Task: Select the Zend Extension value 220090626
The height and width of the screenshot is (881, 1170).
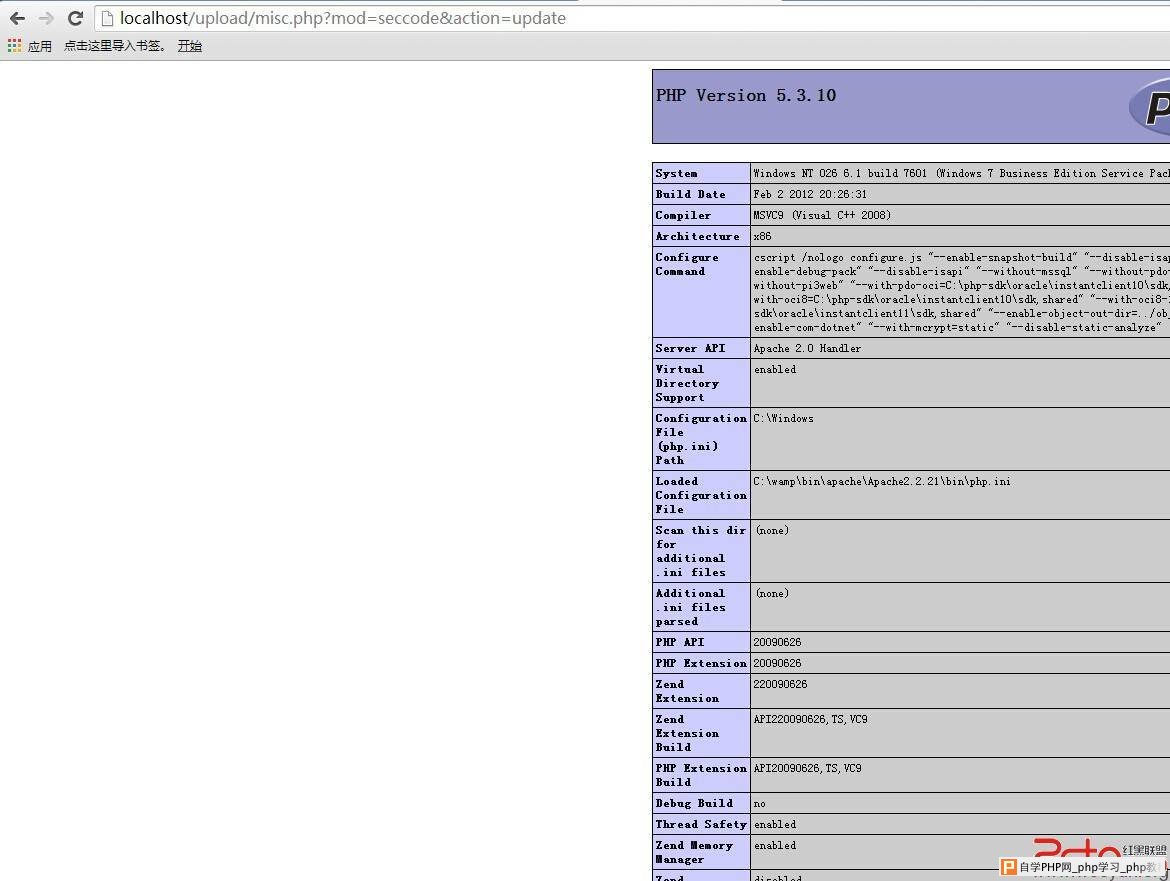Action: pyautogui.click(x=780, y=684)
